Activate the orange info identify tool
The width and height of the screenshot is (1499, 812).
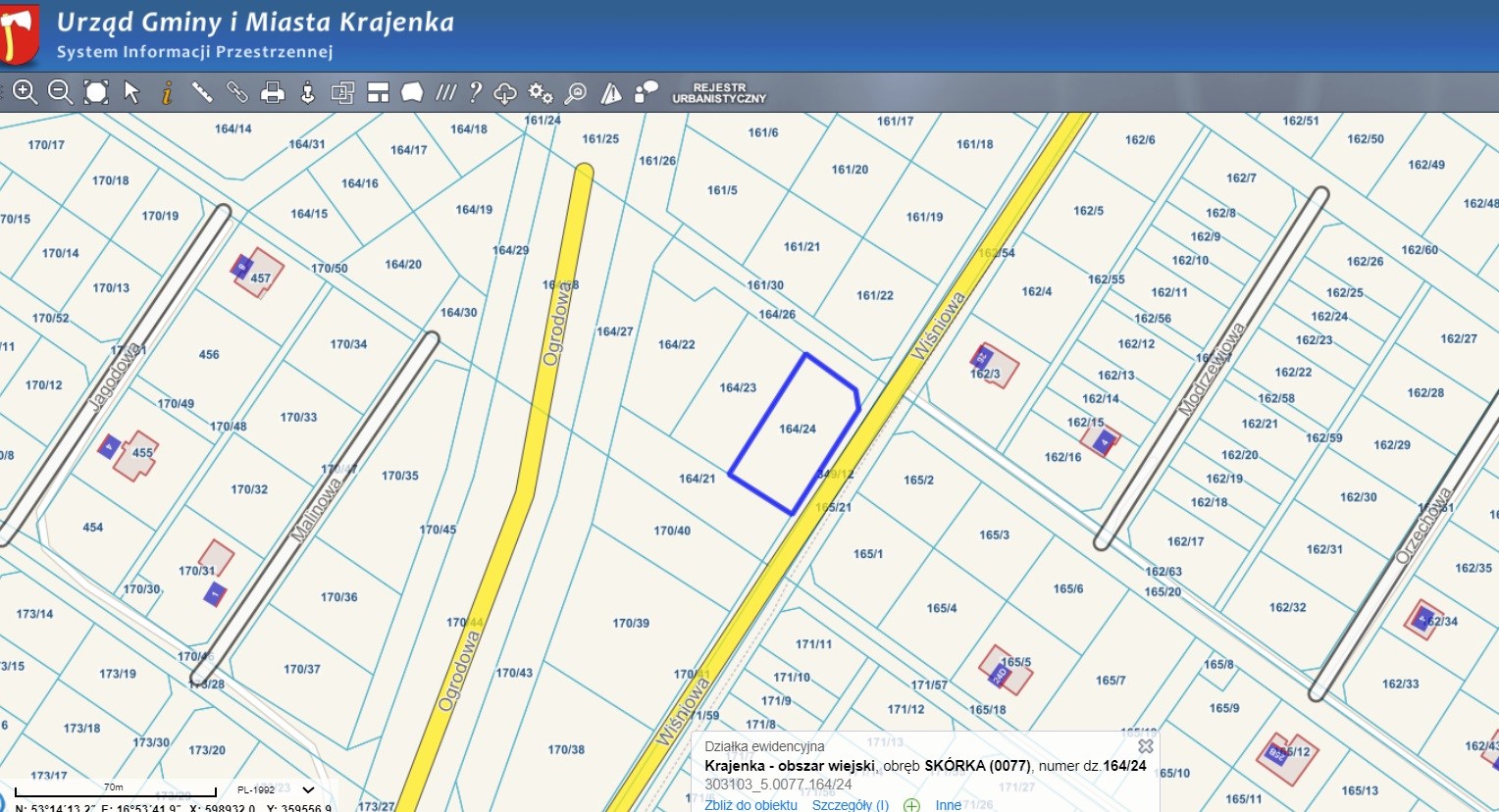(x=167, y=93)
